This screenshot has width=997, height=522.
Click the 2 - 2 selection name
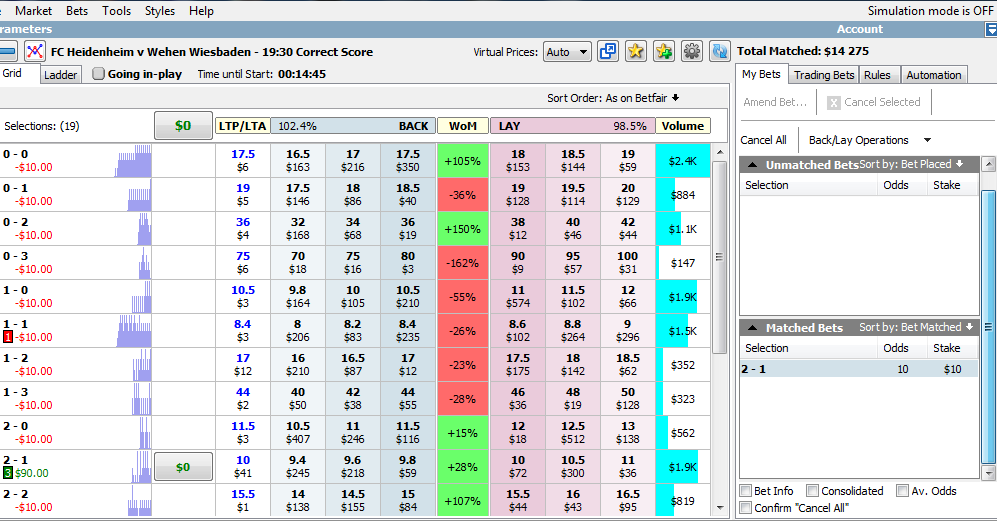point(15,494)
